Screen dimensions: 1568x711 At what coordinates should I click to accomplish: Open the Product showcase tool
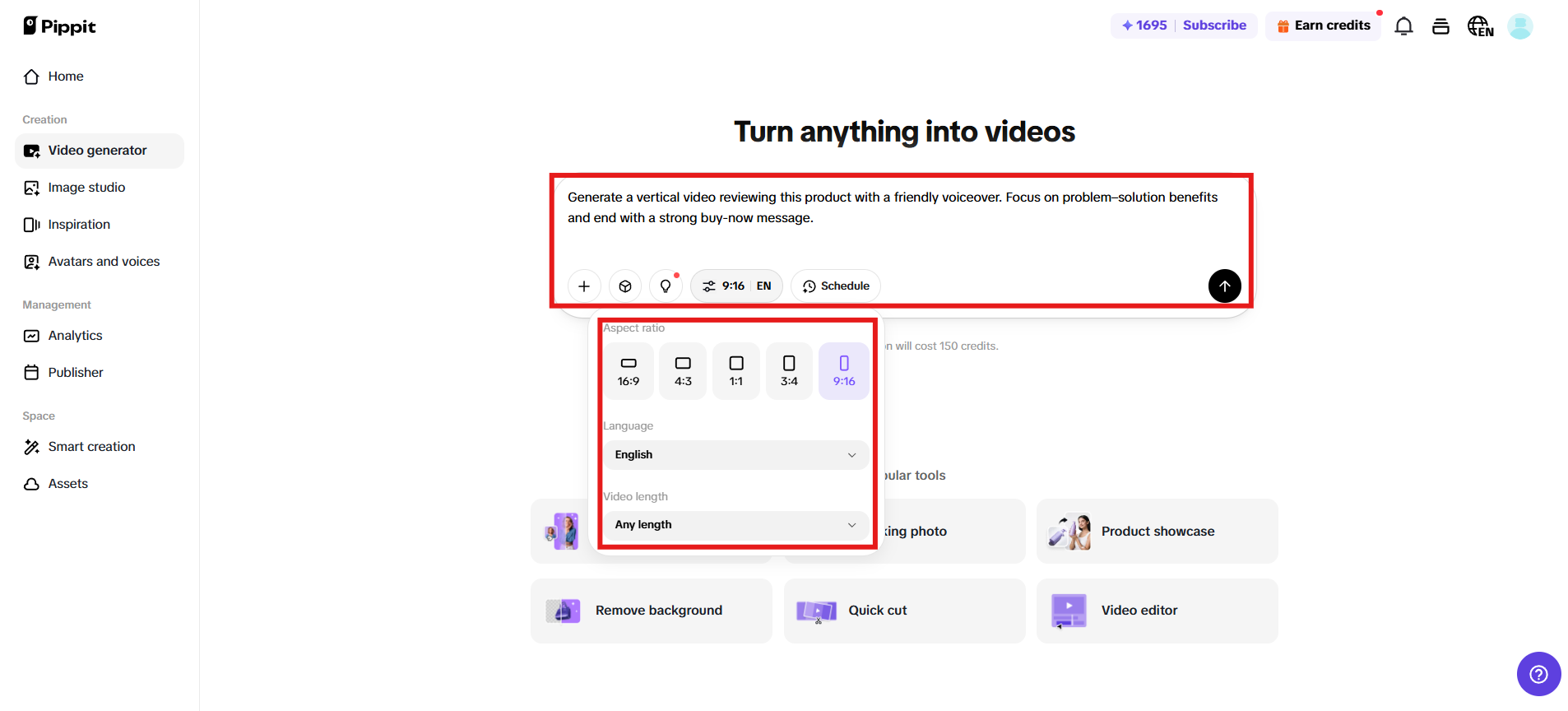(1157, 532)
